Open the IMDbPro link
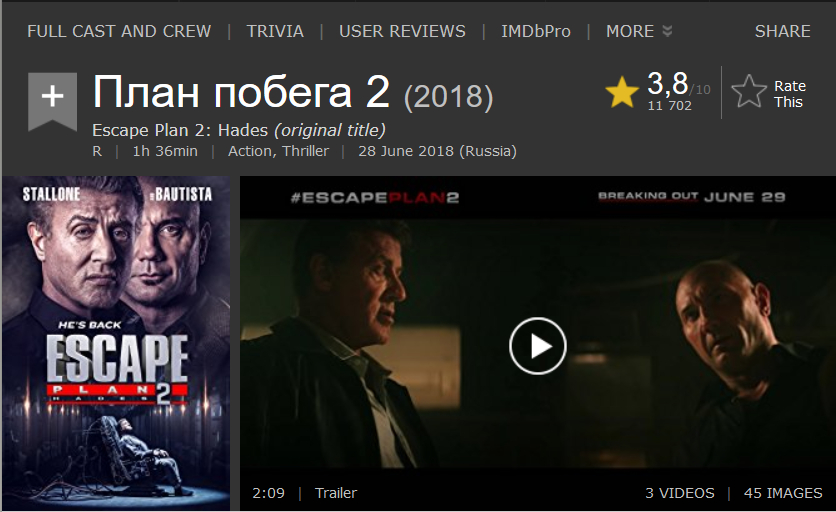This screenshot has height=512, width=836. tap(536, 31)
